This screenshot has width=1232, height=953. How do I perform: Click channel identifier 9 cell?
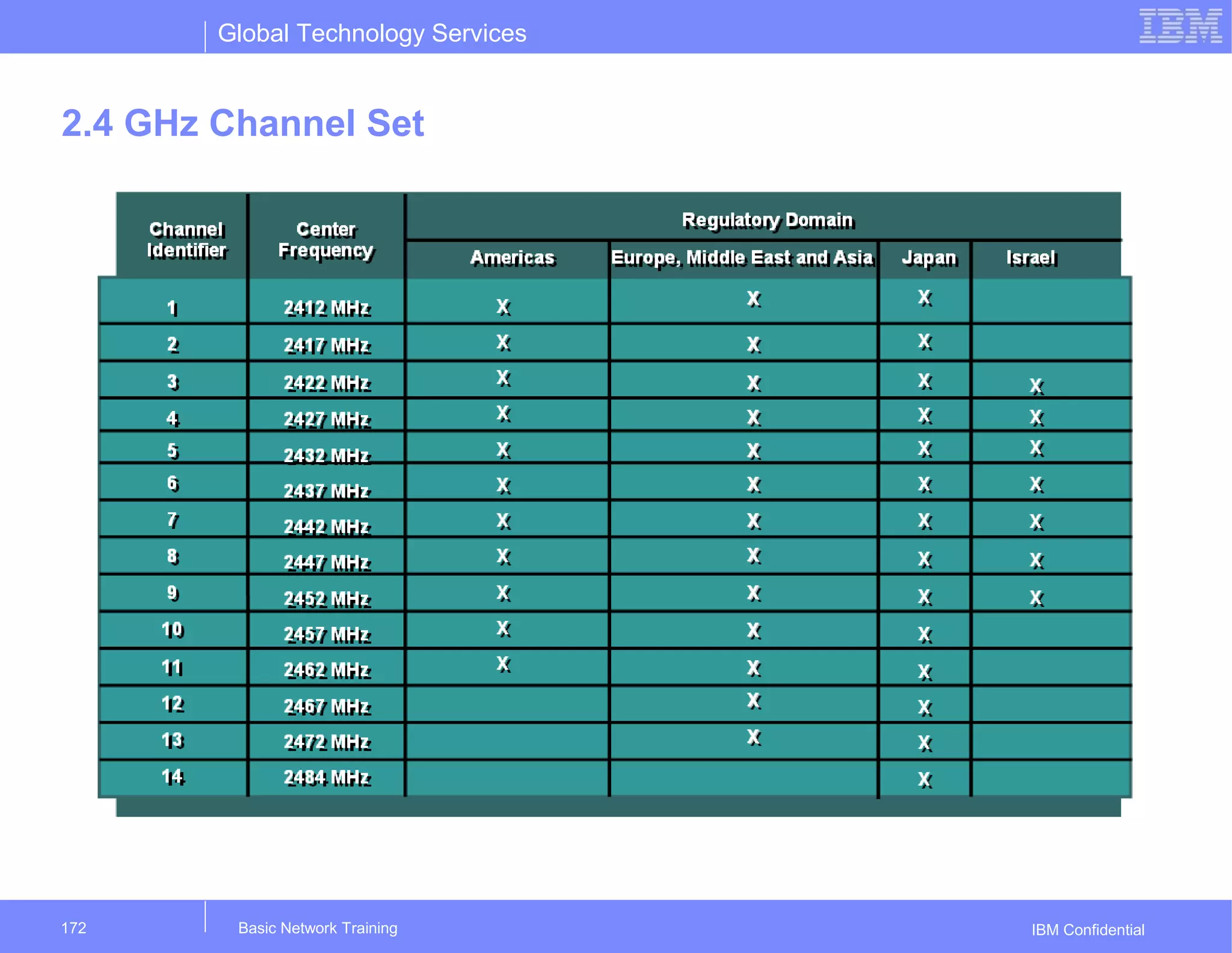click(x=173, y=593)
